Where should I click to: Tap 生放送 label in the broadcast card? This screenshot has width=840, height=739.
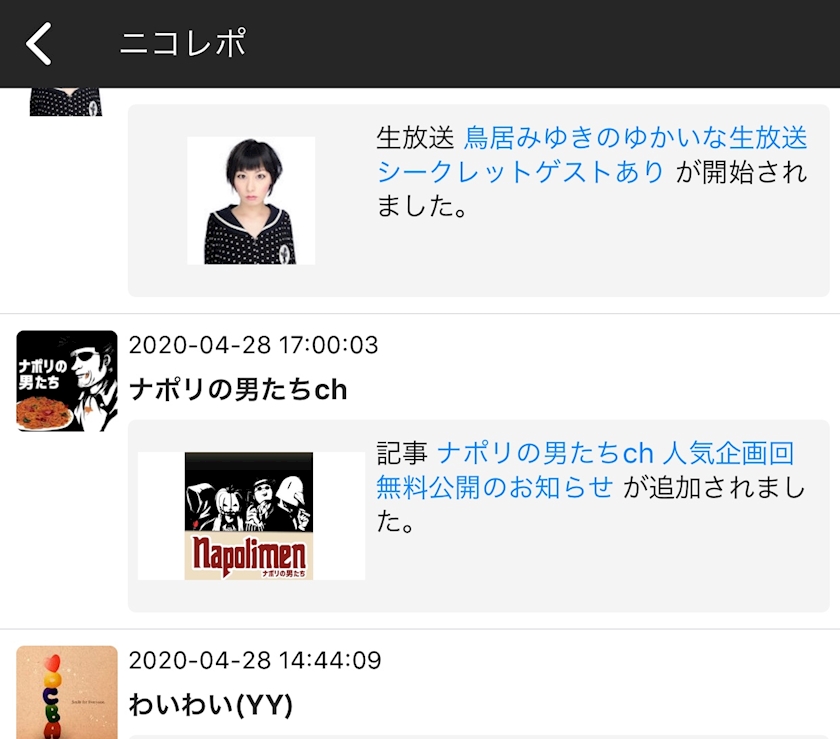click(415, 137)
